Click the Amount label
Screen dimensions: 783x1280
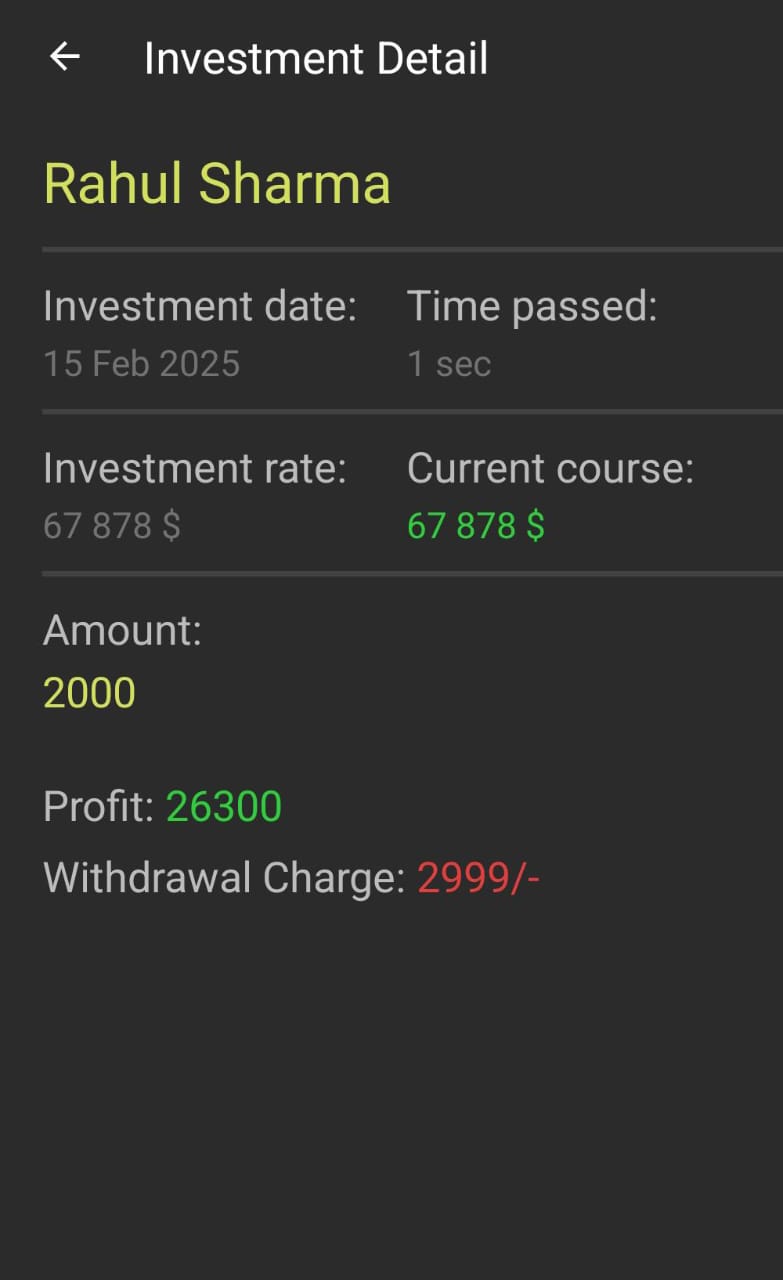click(122, 631)
